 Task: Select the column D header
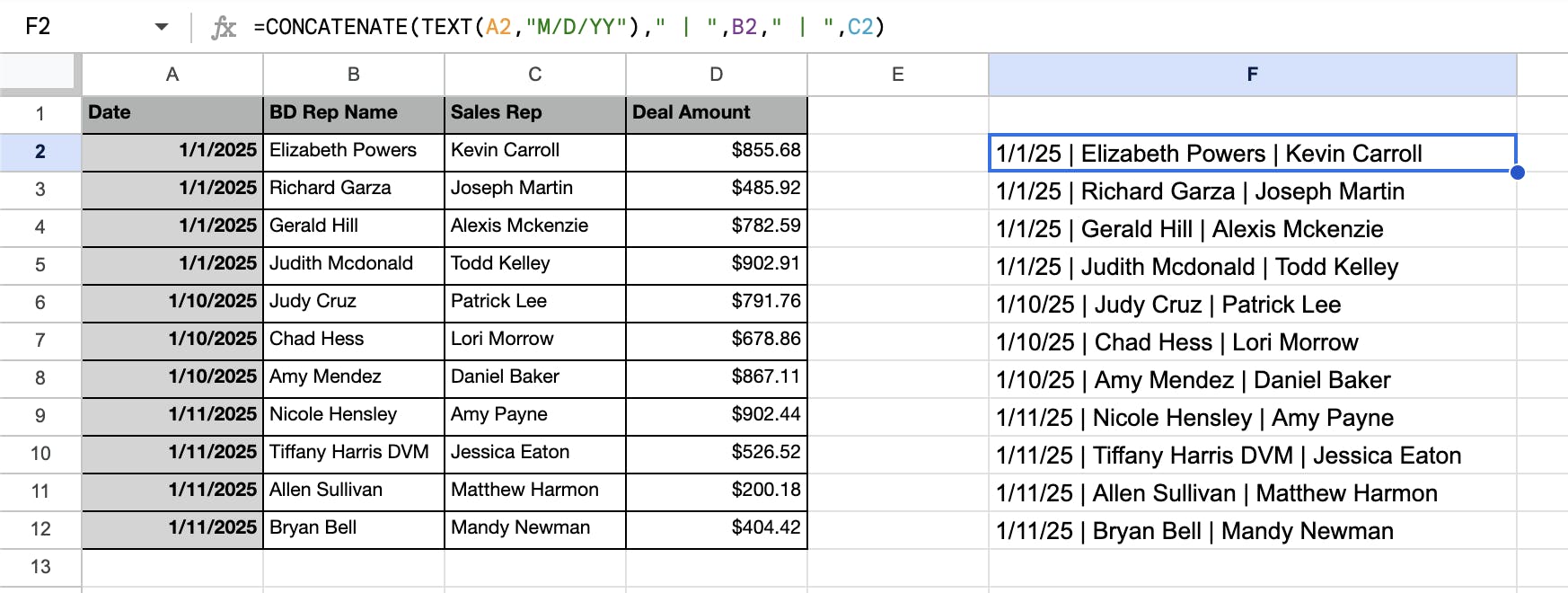[x=716, y=75]
